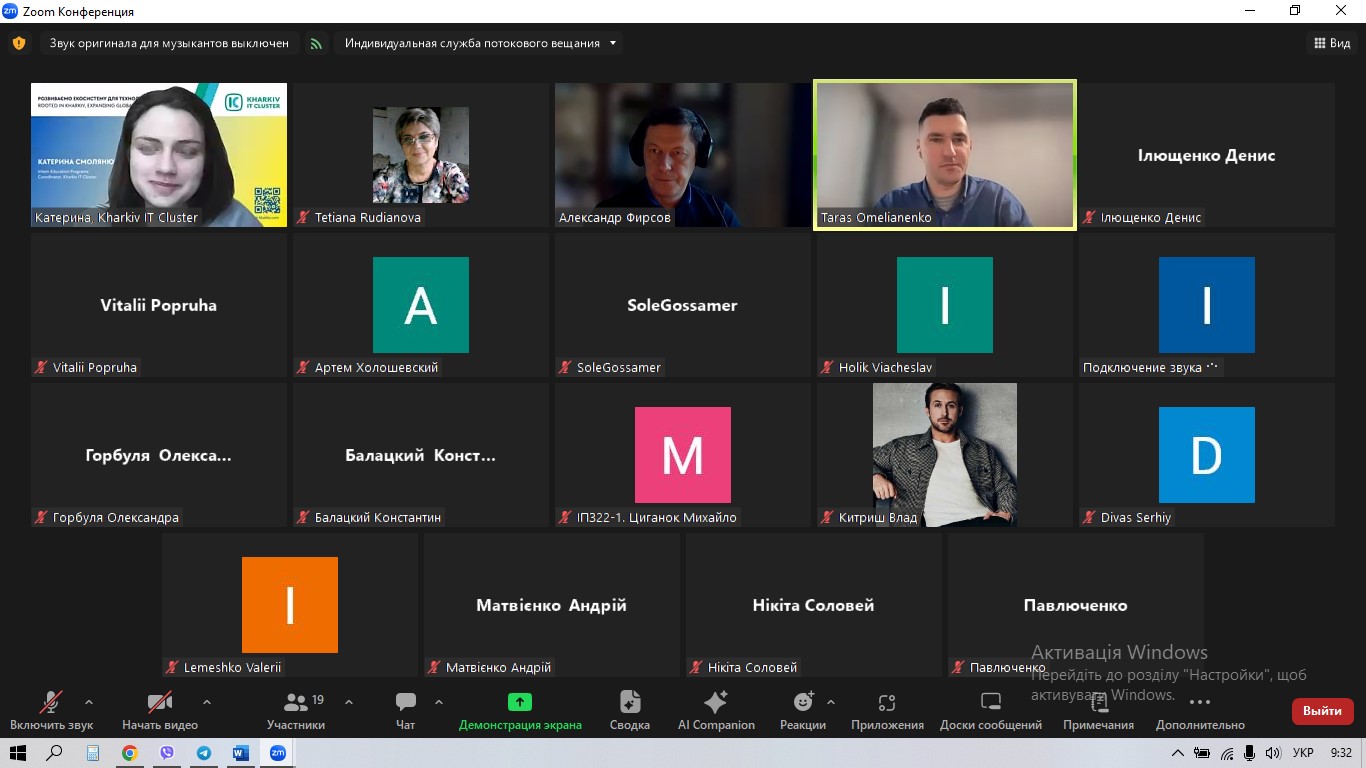Click the Подключение звука participant tile
1366x768 pixels.
point(1207,305)
